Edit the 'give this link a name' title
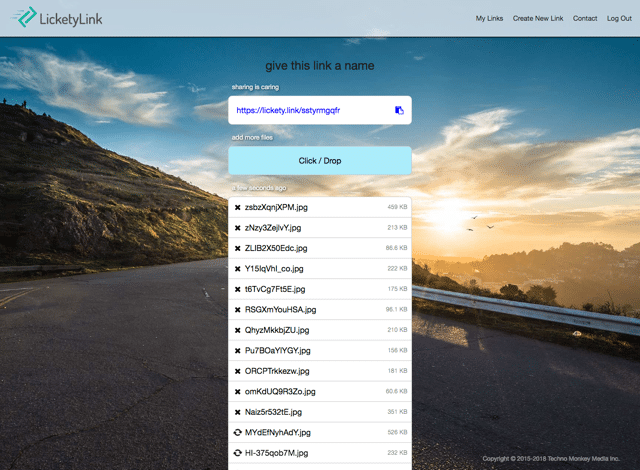The height and width of the screenshot is (470, 640). click(319, 66)
